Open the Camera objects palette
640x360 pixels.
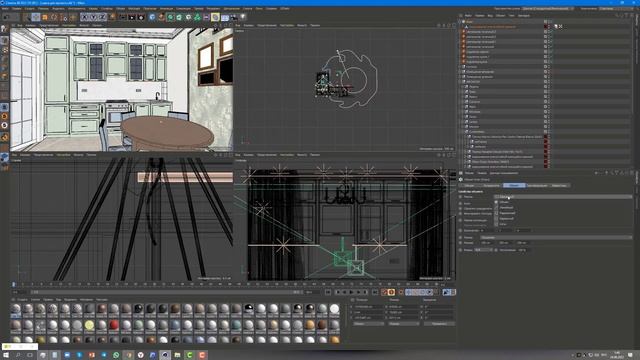tap(233, 17)
